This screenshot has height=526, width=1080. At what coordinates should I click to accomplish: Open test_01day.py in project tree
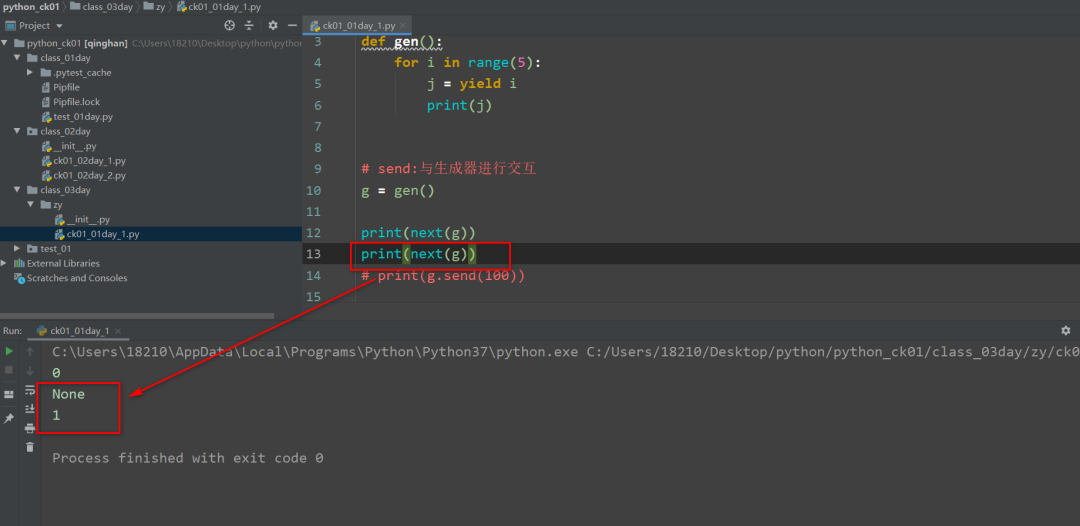coord(83,116)
